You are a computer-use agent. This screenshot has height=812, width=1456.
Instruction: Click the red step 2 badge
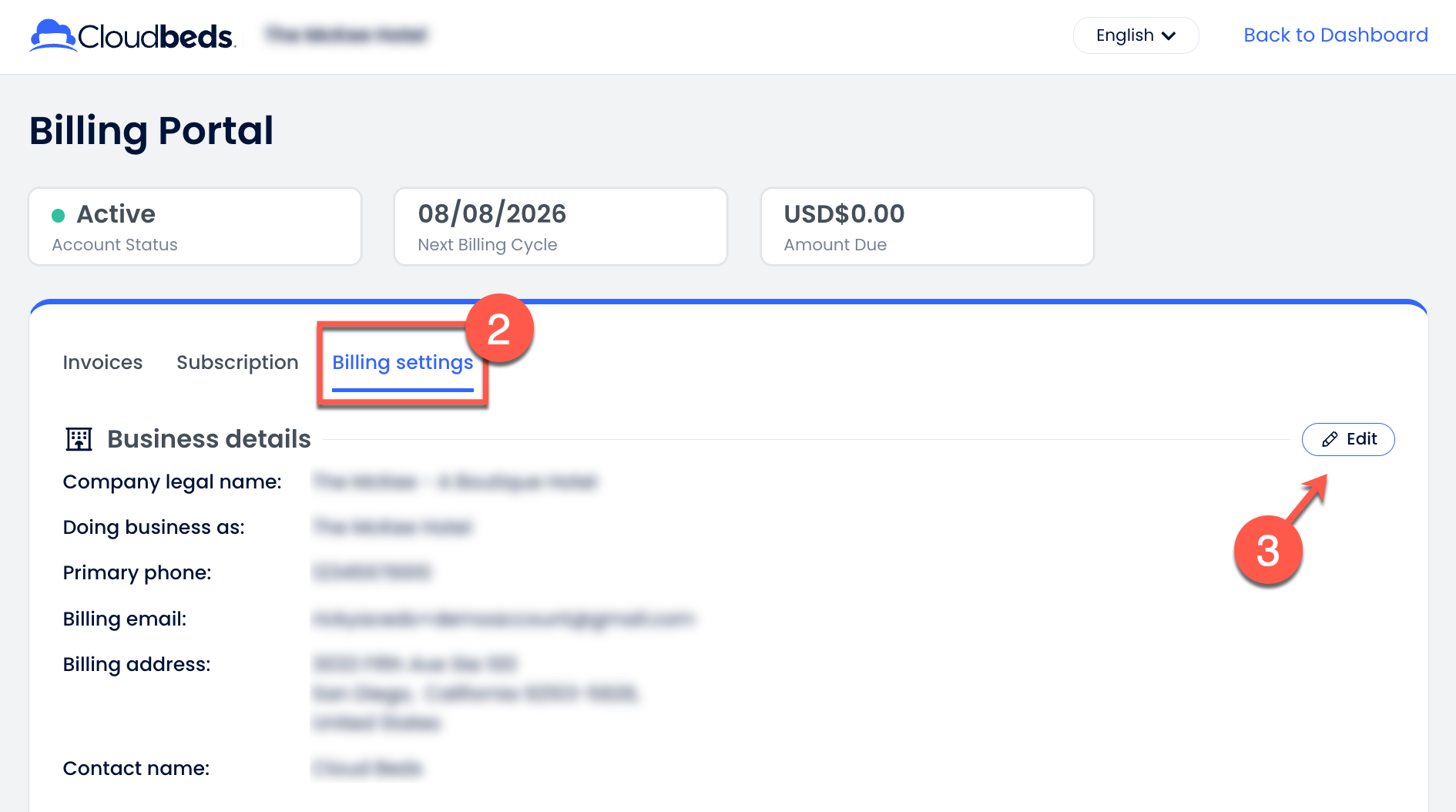[x=499, y=330]
